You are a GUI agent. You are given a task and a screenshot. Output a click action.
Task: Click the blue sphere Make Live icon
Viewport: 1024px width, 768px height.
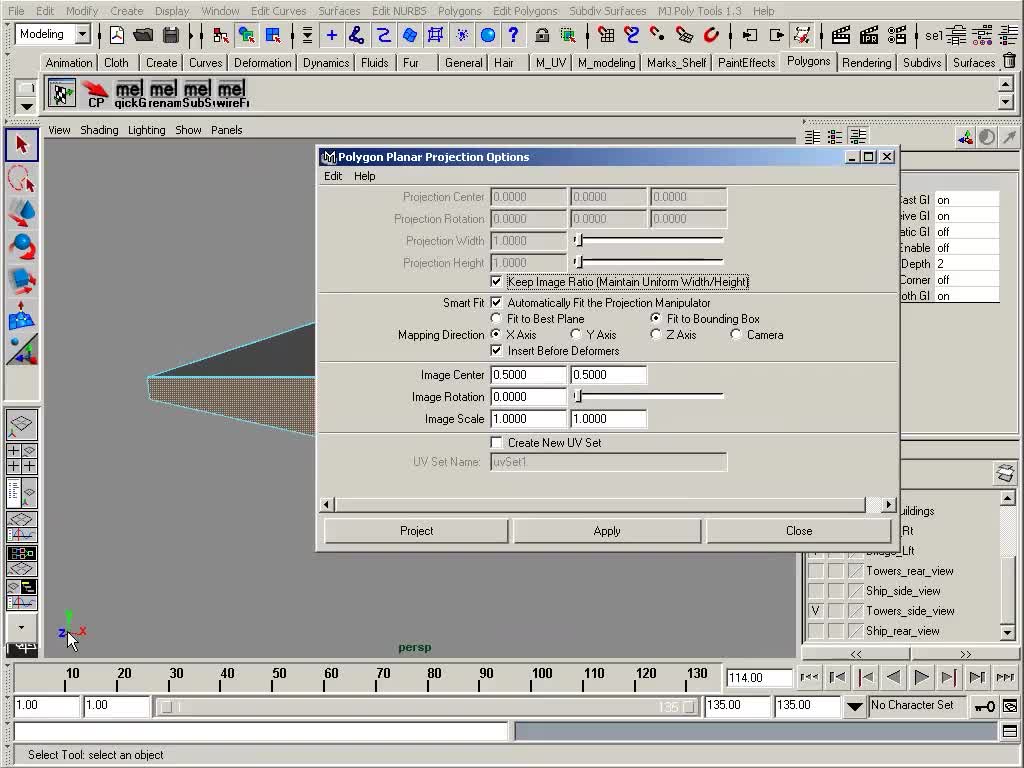tap(488, 35)
